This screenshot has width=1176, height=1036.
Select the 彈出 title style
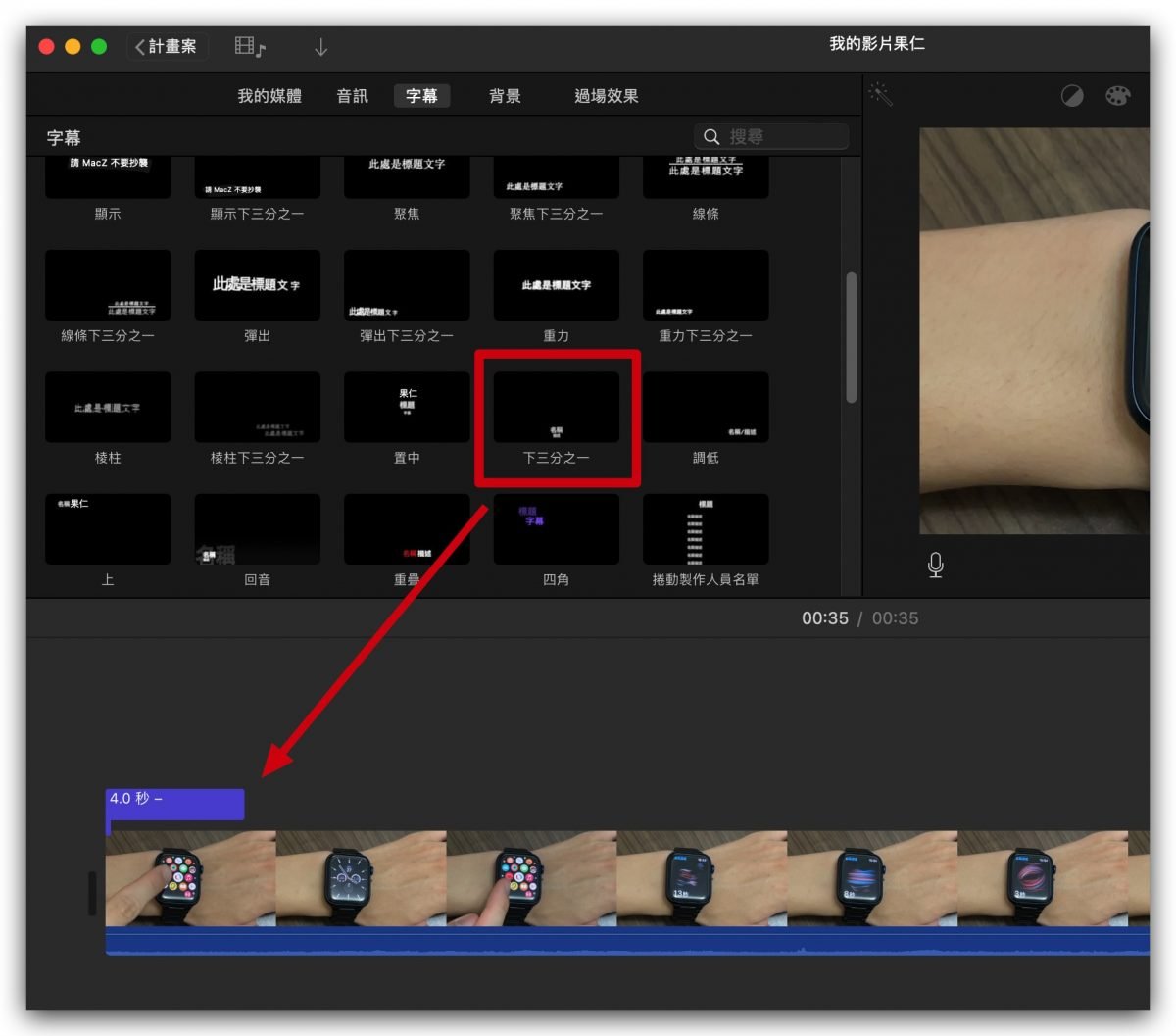(x=258, y=285)
